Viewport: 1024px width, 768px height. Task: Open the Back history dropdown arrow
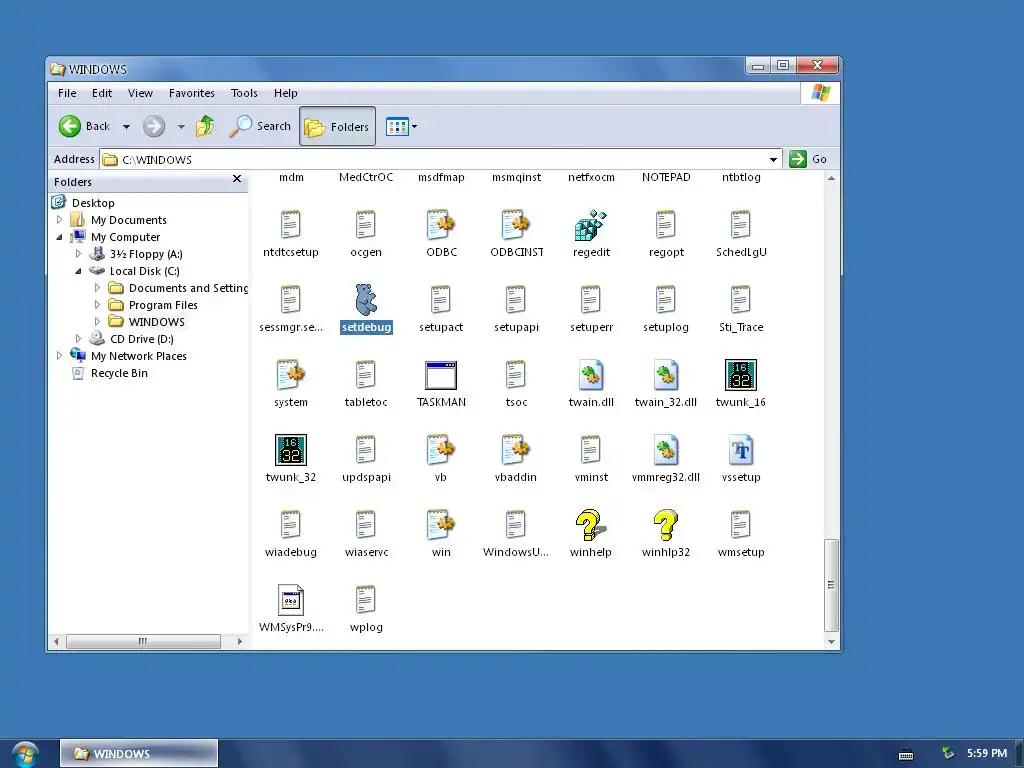(127, 127)
